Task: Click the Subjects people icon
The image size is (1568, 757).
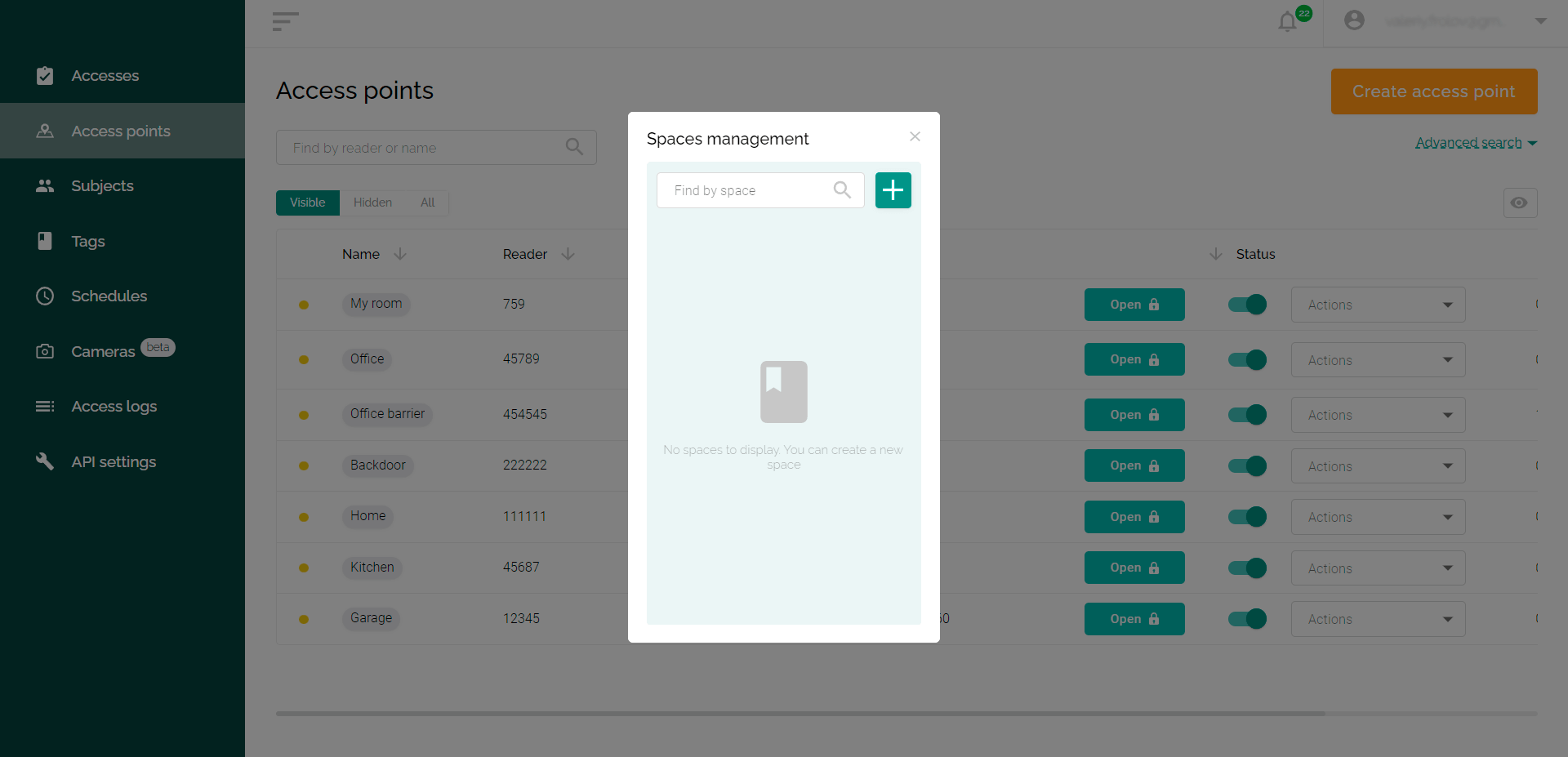Action: (x=45, y=186)
